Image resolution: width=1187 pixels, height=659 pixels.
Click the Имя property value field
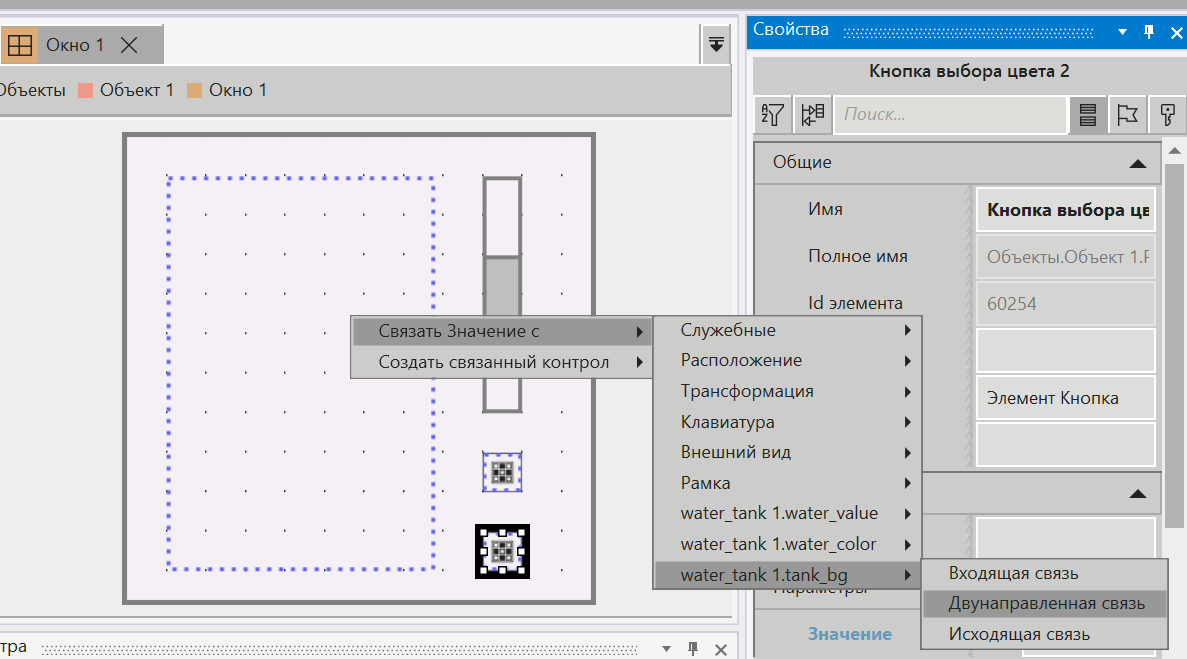tap(1065, 211)
